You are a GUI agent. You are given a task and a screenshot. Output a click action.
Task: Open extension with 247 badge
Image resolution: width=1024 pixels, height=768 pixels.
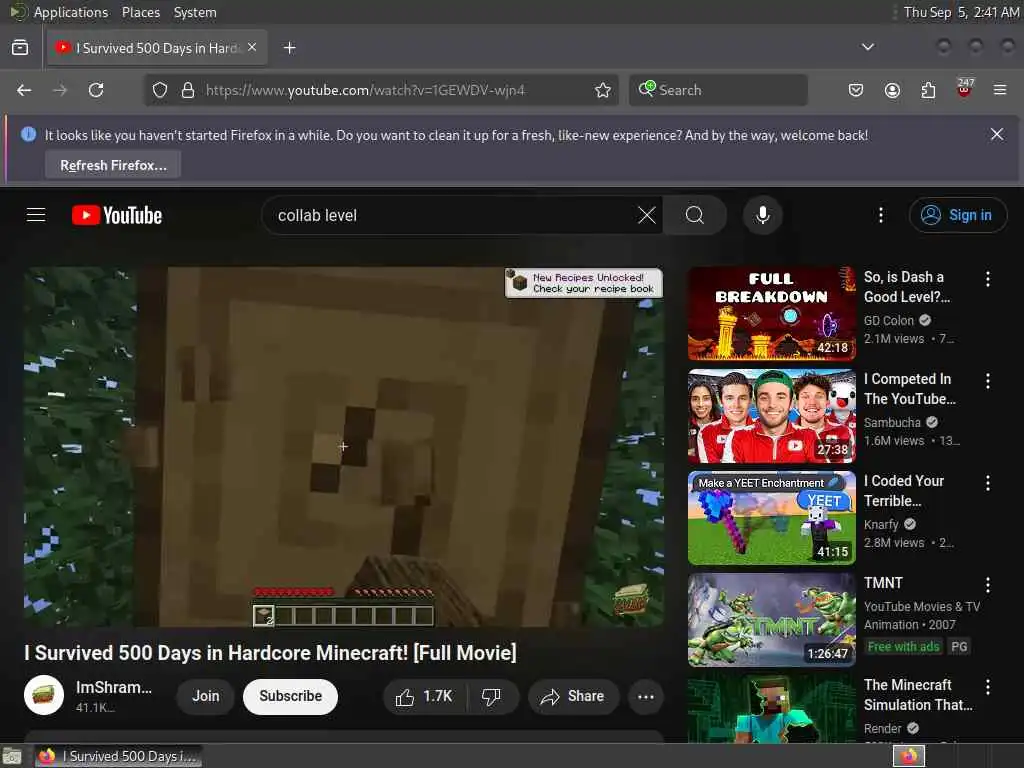coord(965,89)
